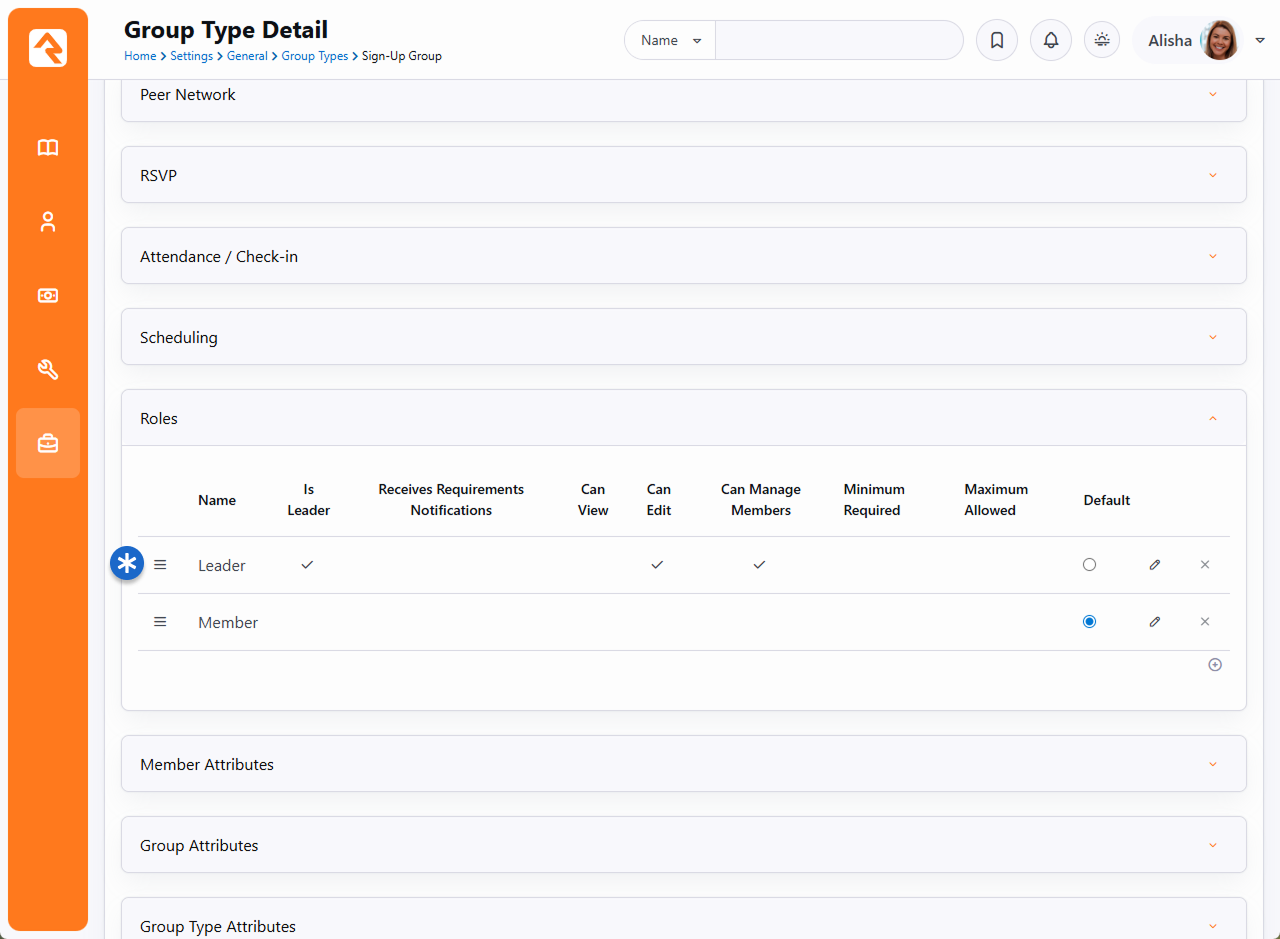
Task: Select the Member default role radio button
Action: pos(1089,622)
